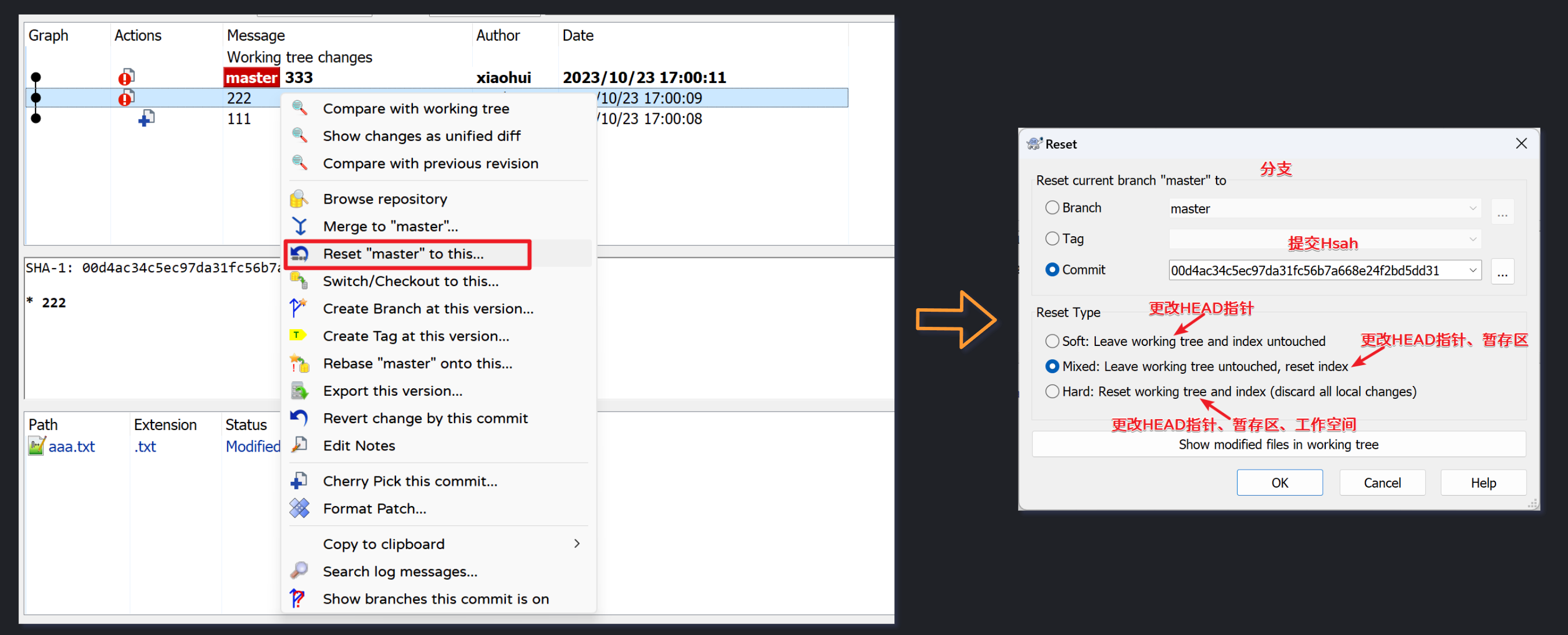Click the Revert change by this commit icon

pyautogui.click(x=299, y=418)
